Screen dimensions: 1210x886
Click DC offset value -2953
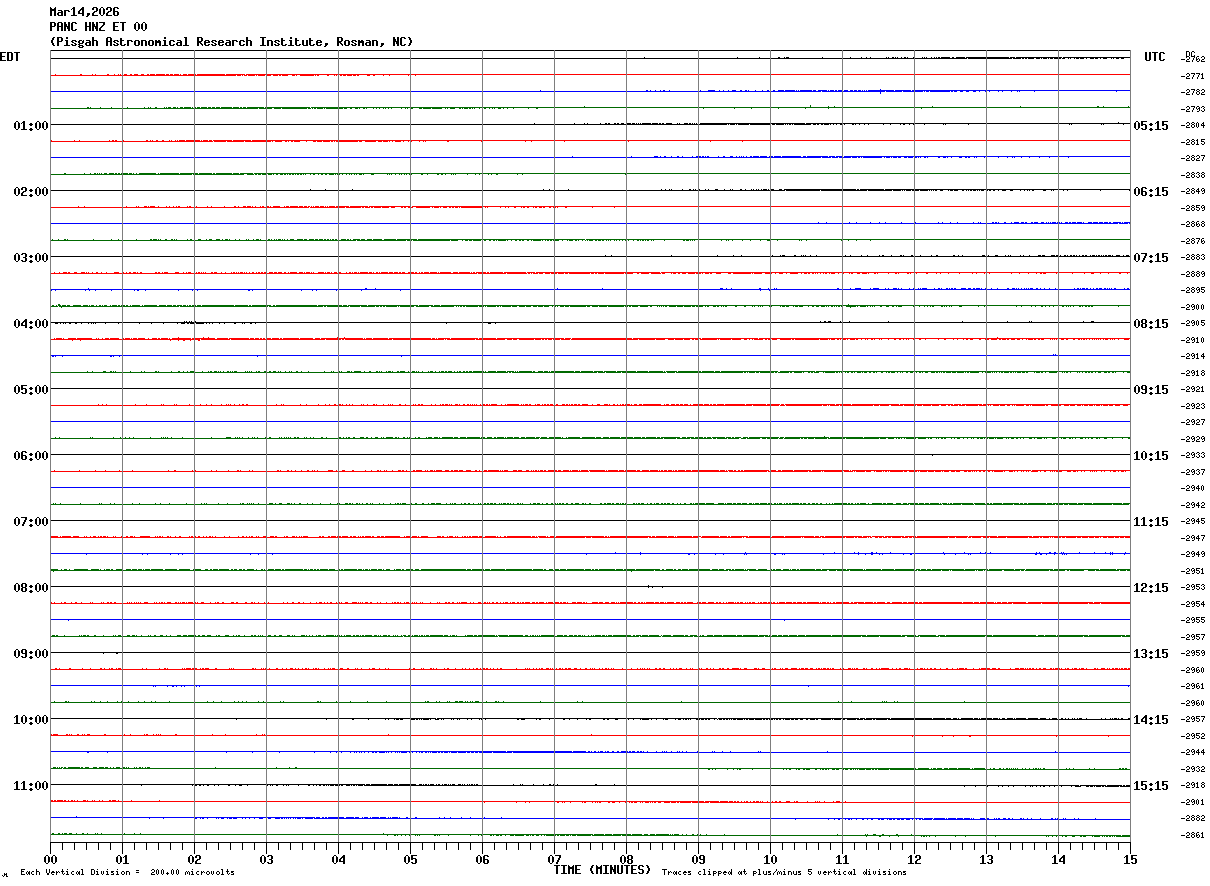[x=1193, y=587]
